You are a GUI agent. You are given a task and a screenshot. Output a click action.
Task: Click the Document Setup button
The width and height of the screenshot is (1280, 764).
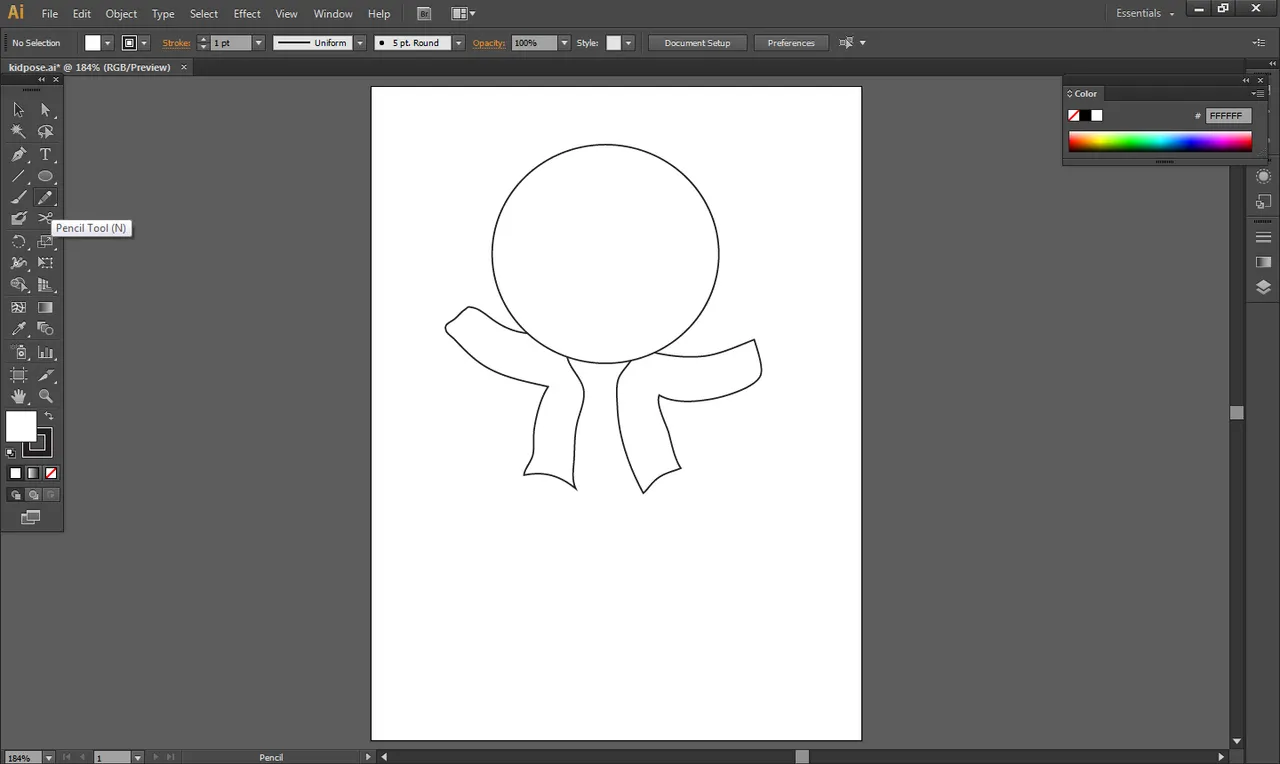click(x=697, y=43)
